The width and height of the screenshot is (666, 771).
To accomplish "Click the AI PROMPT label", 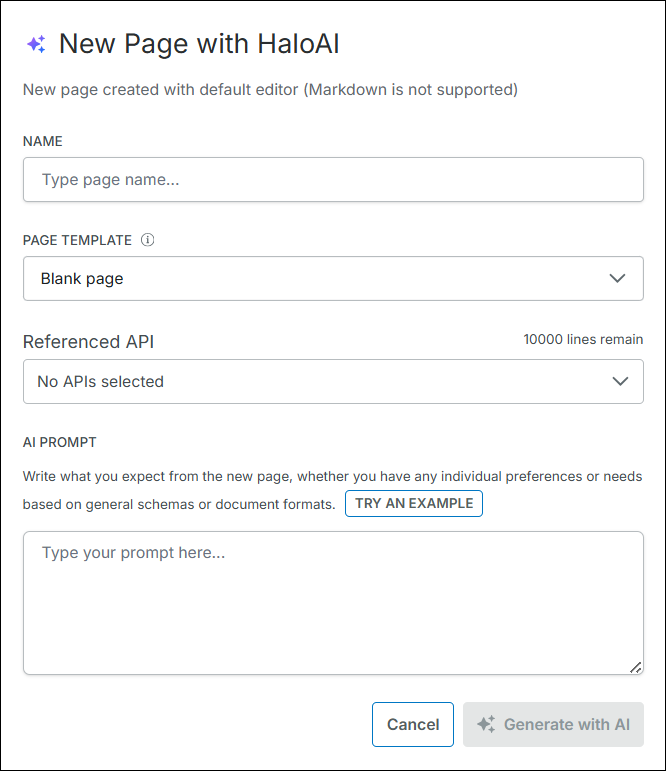I will coord(59,442).
